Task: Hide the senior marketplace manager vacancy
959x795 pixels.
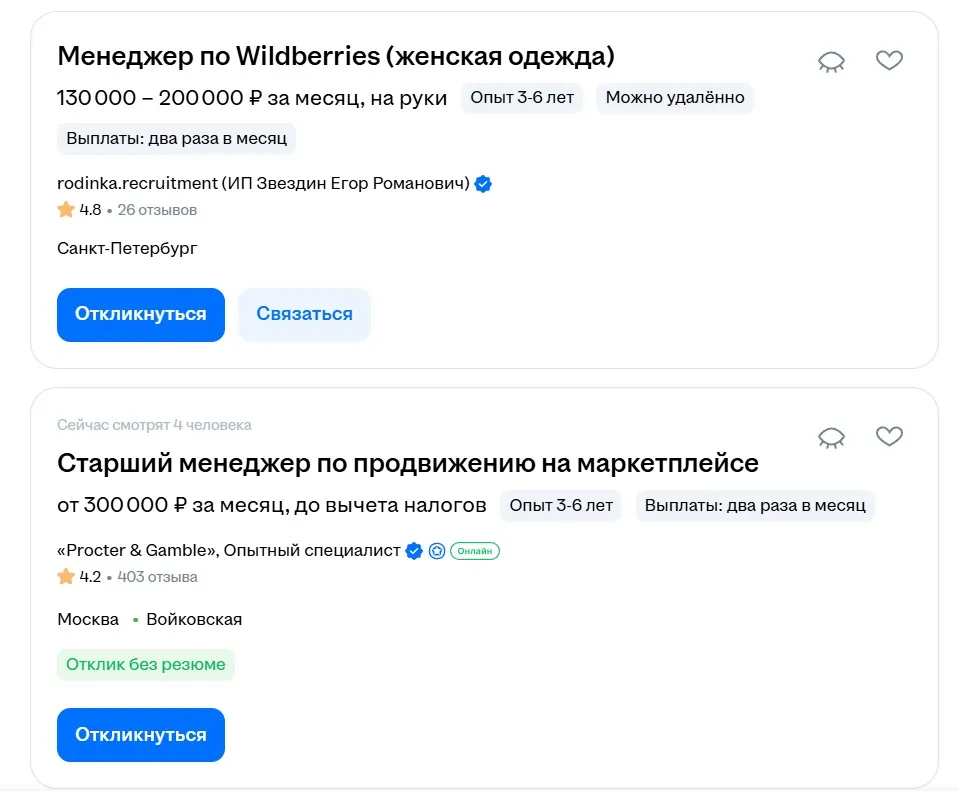Action: click(831, 437)
